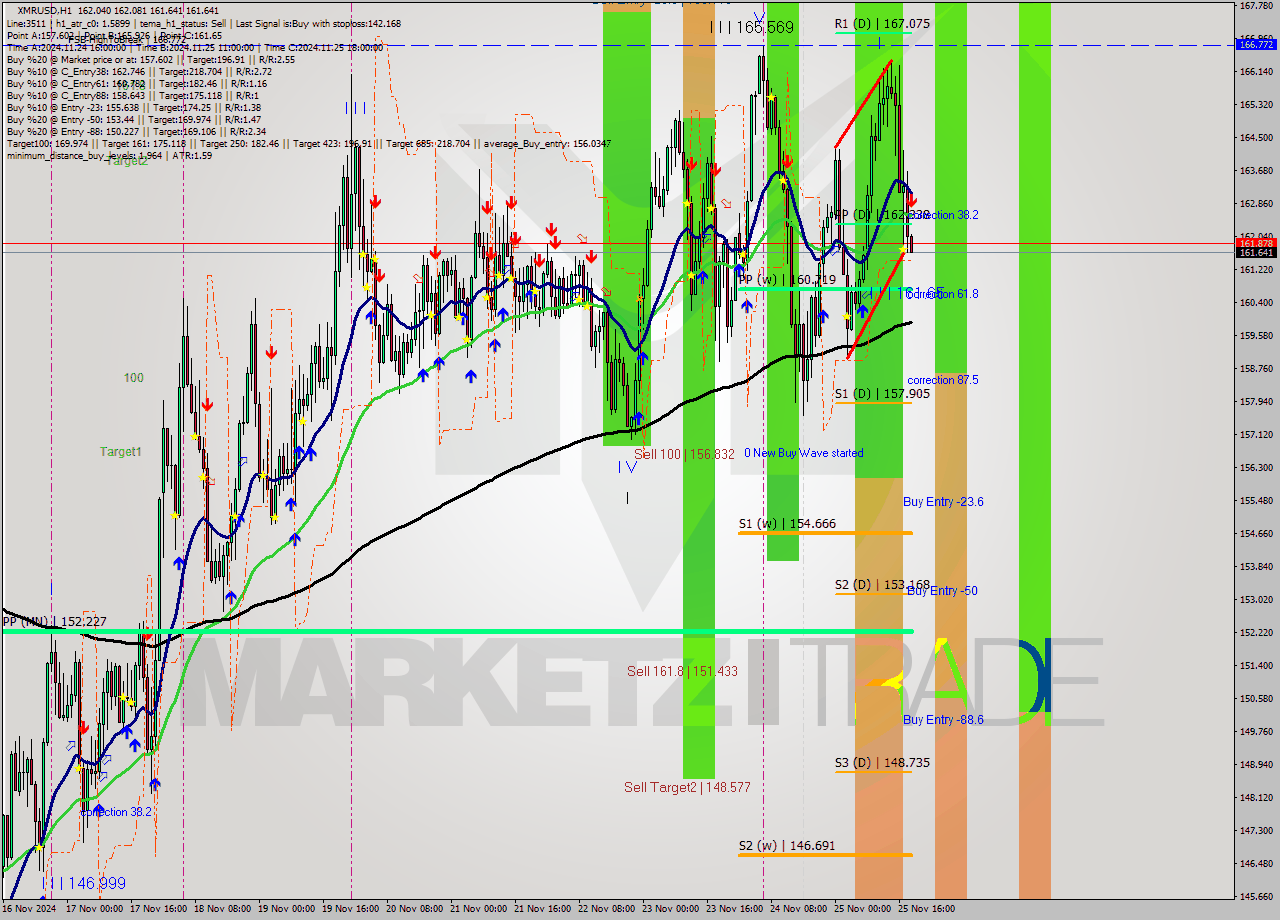Click the 'Sell 161.8 | 151.433' label
This screenshot has width=1280, height=920.
[682, 671]
